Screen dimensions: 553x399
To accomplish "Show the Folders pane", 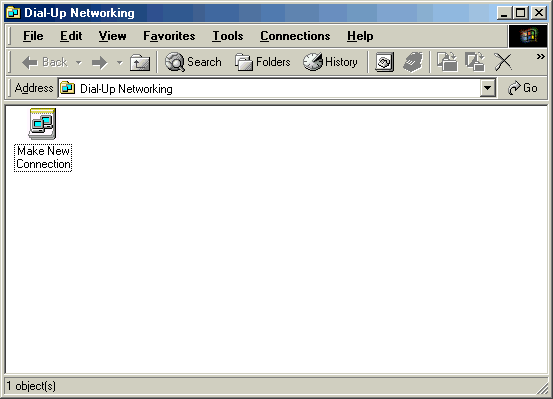I will click(263, 62).
